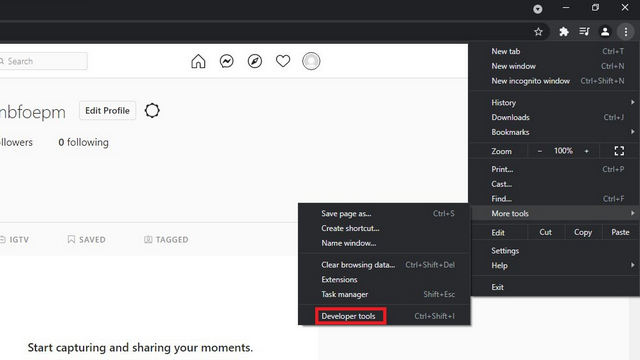
Task: Select Save page as... option
Action: tap(384, 213)
